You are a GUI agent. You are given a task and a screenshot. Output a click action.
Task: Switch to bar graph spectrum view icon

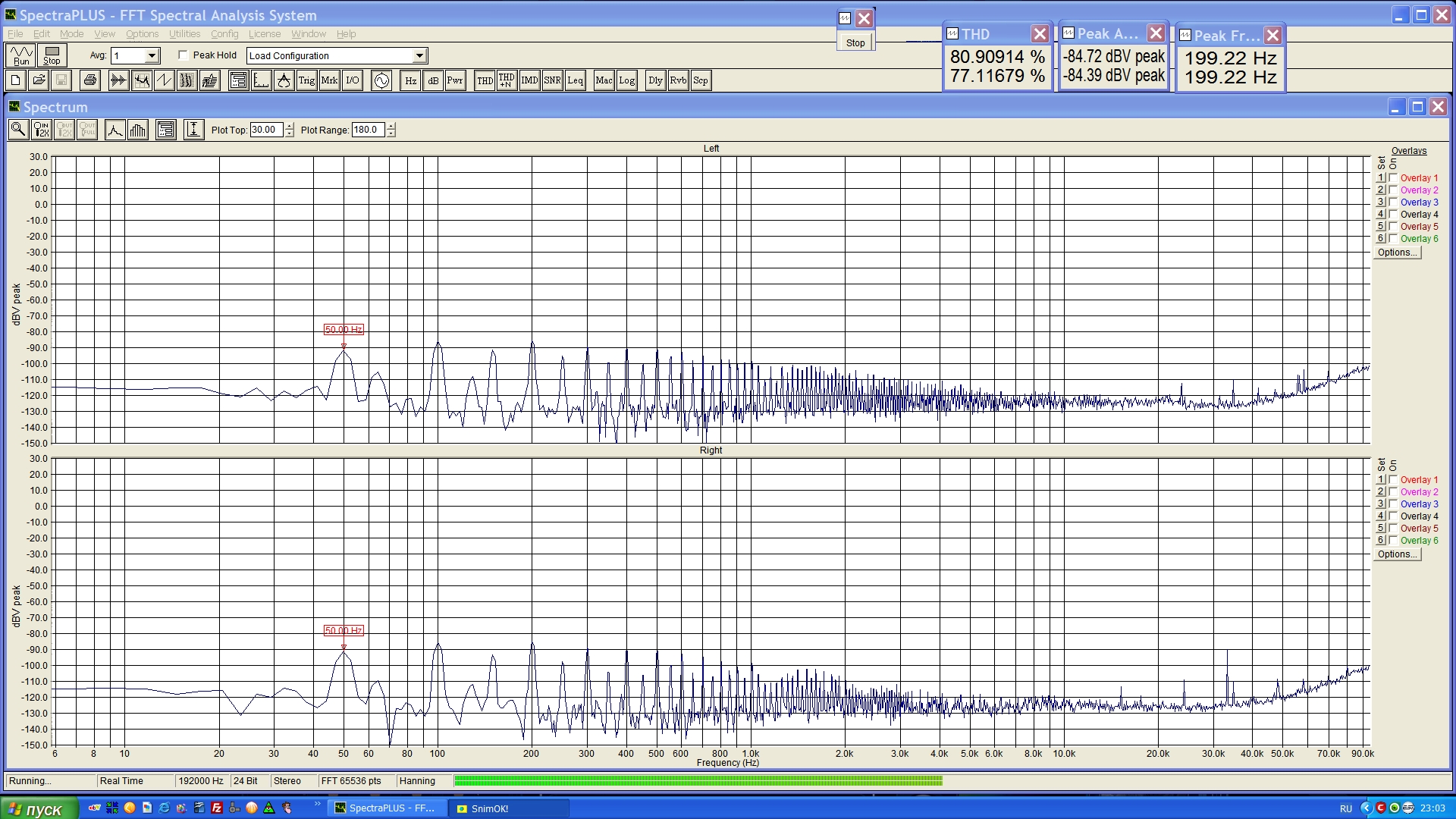[x=138, y=130]
